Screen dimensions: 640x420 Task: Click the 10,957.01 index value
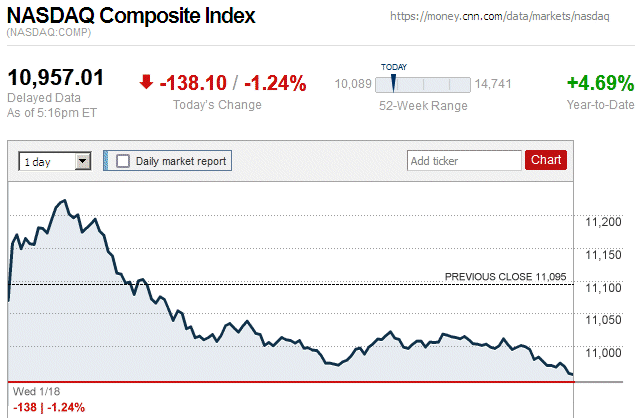click(x=56, y=79)
